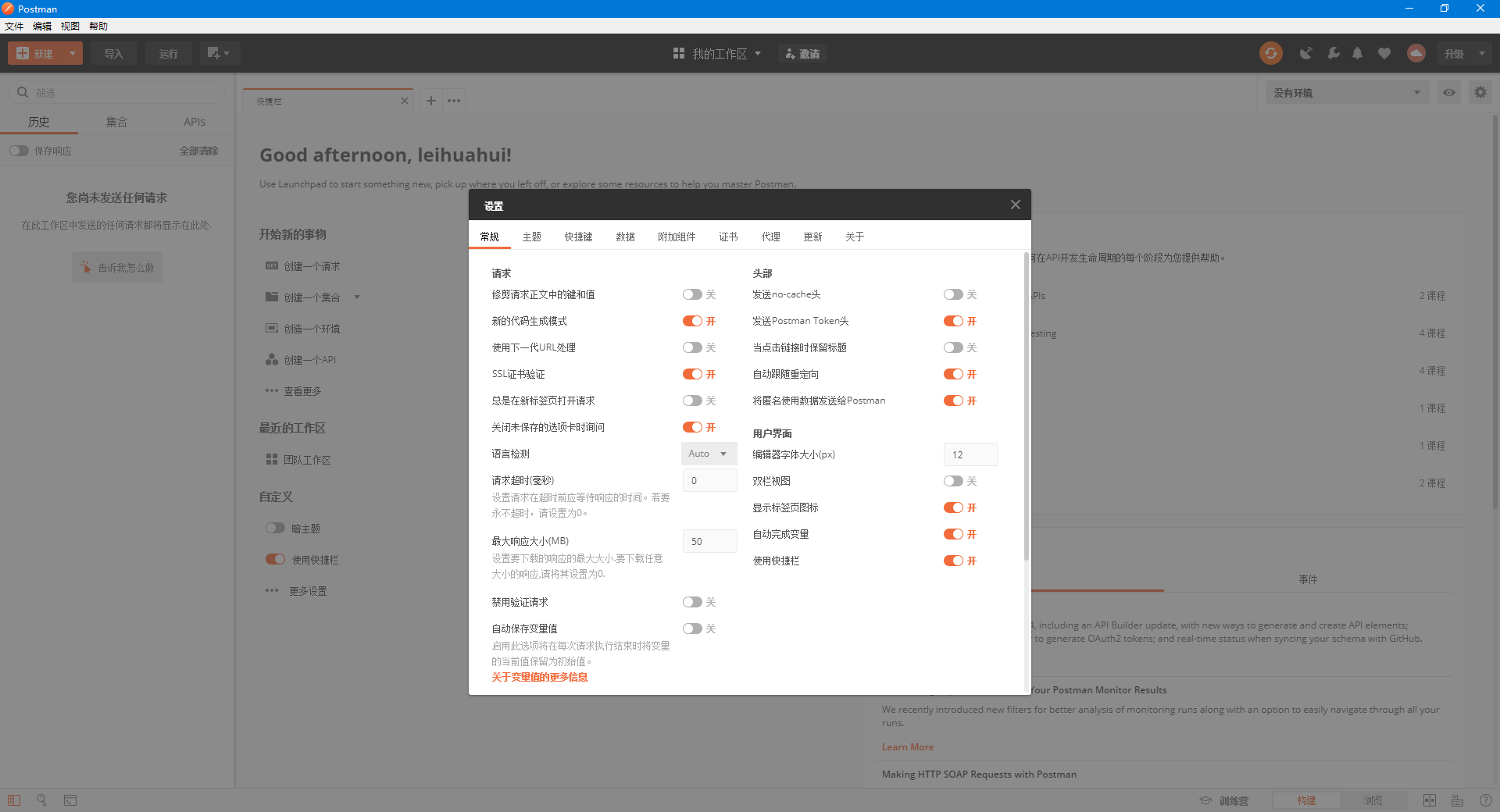
Task: Open the cloud account icon
Action: [1416, 53]
